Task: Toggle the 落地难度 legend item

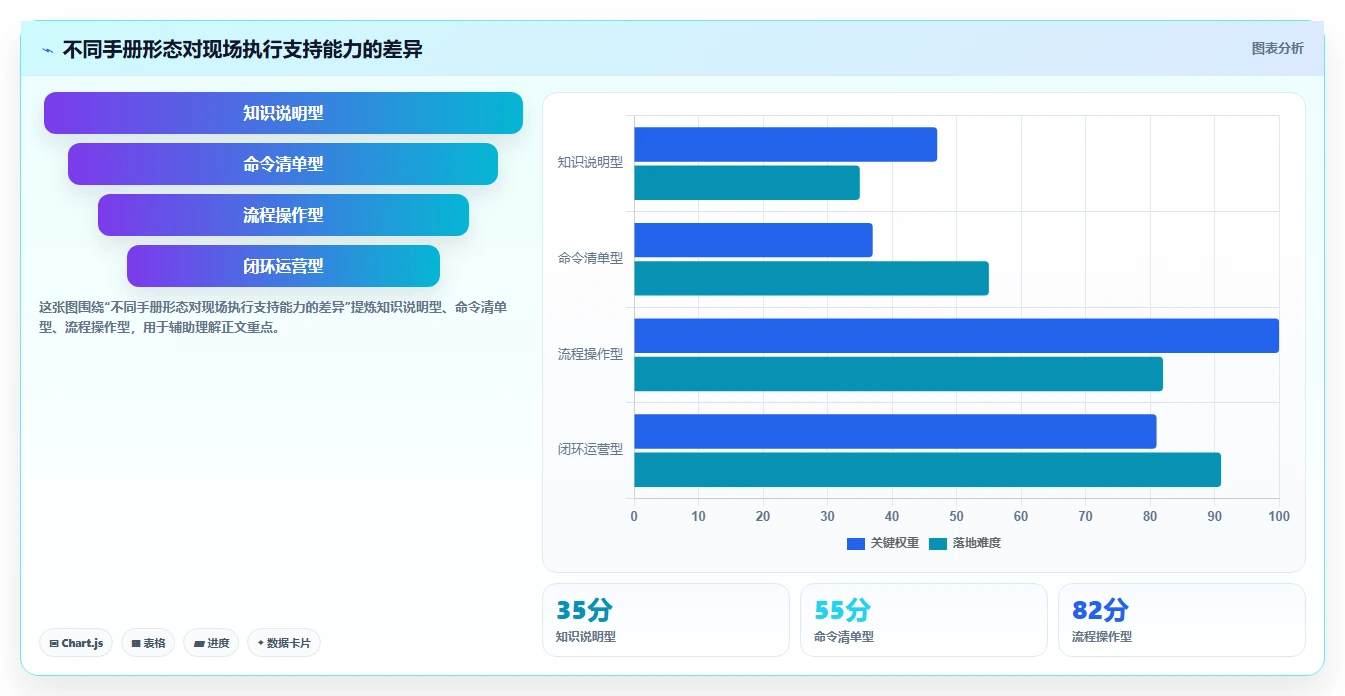Action: 965,543
